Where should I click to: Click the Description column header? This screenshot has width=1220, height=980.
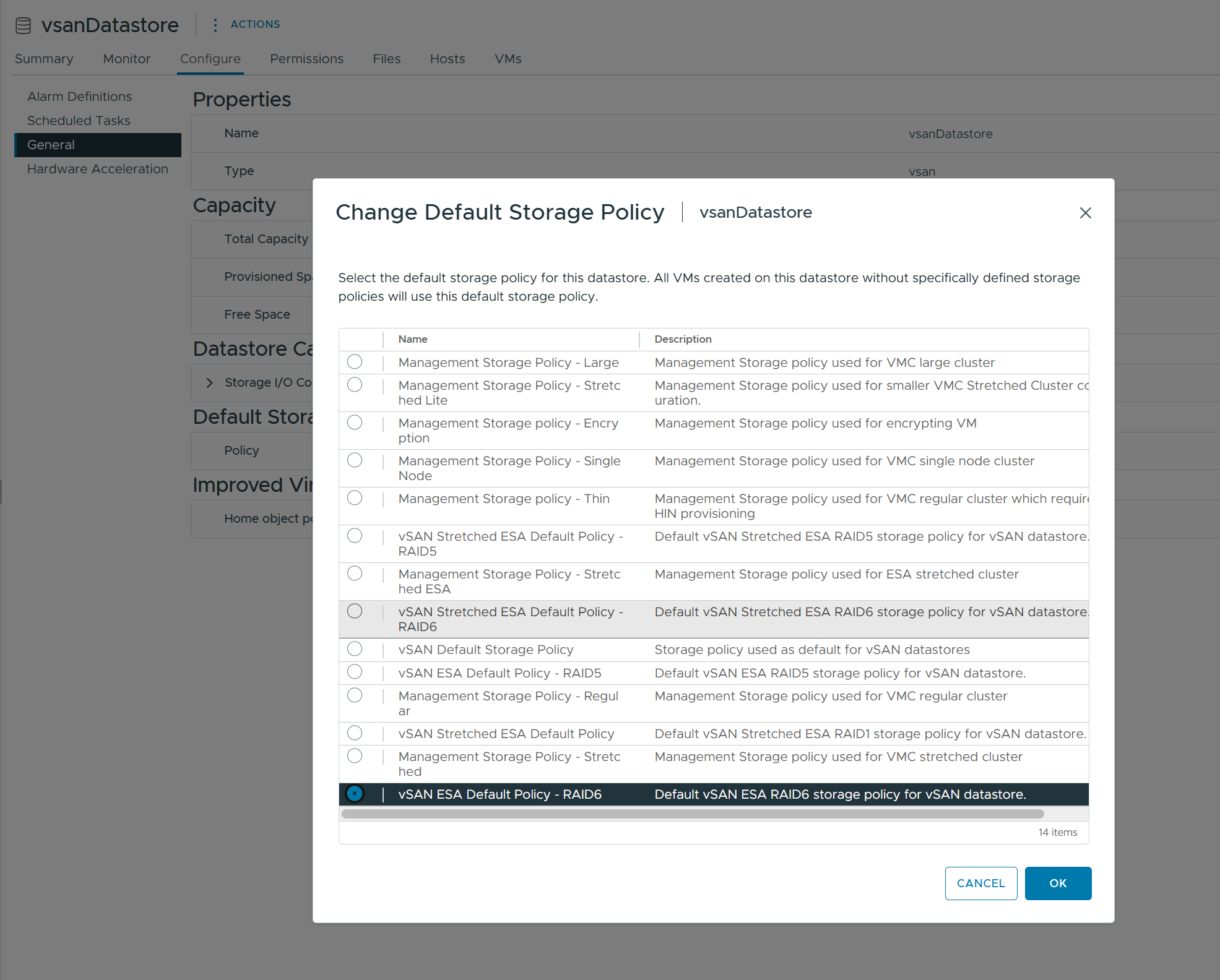coord(683,339)
